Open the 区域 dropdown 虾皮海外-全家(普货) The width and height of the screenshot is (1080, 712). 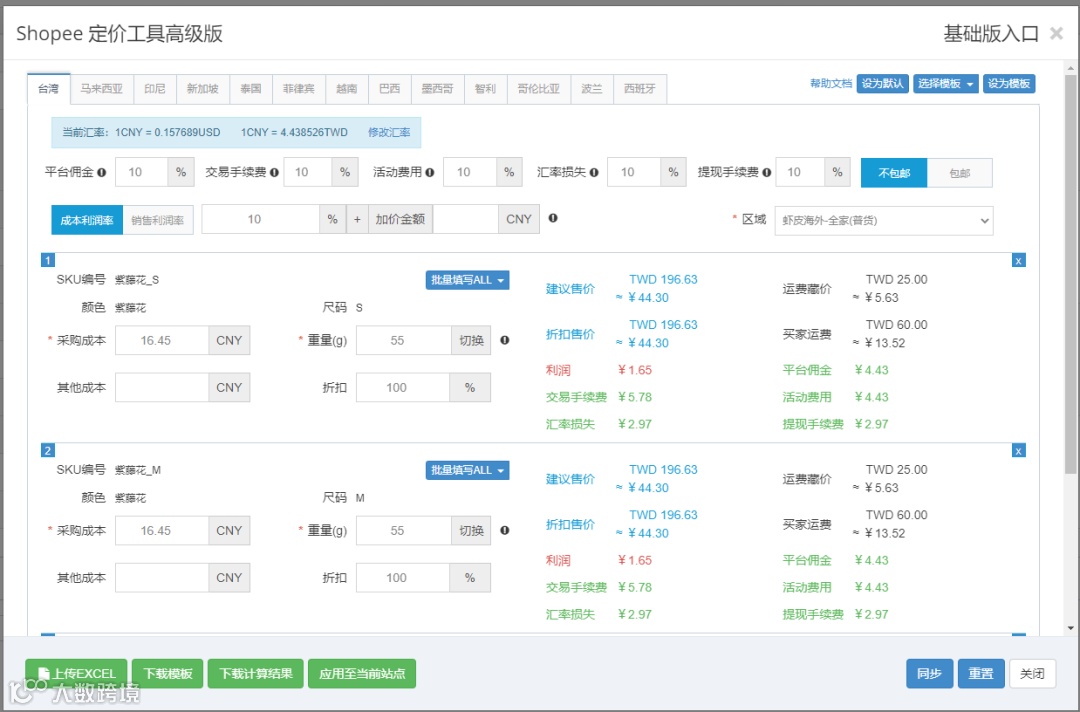[x=884, y=220]
